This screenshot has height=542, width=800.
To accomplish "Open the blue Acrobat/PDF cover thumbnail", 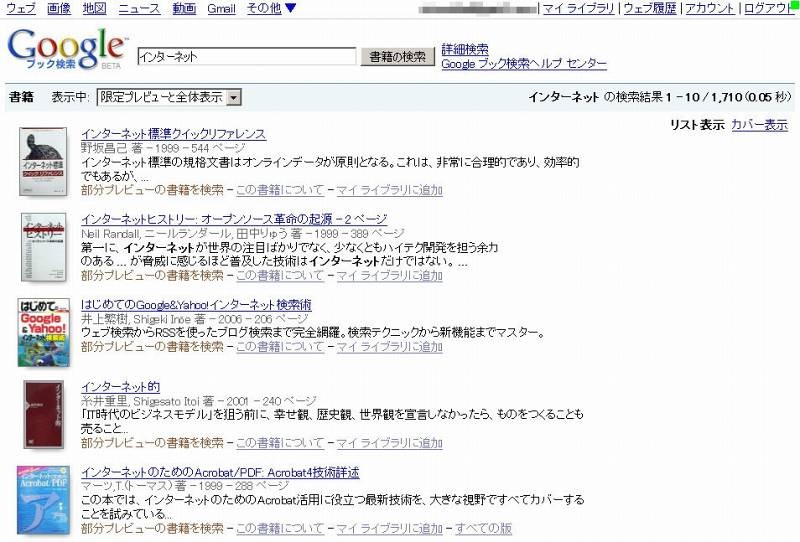I will pyautogui.click(x=43, y=500).
